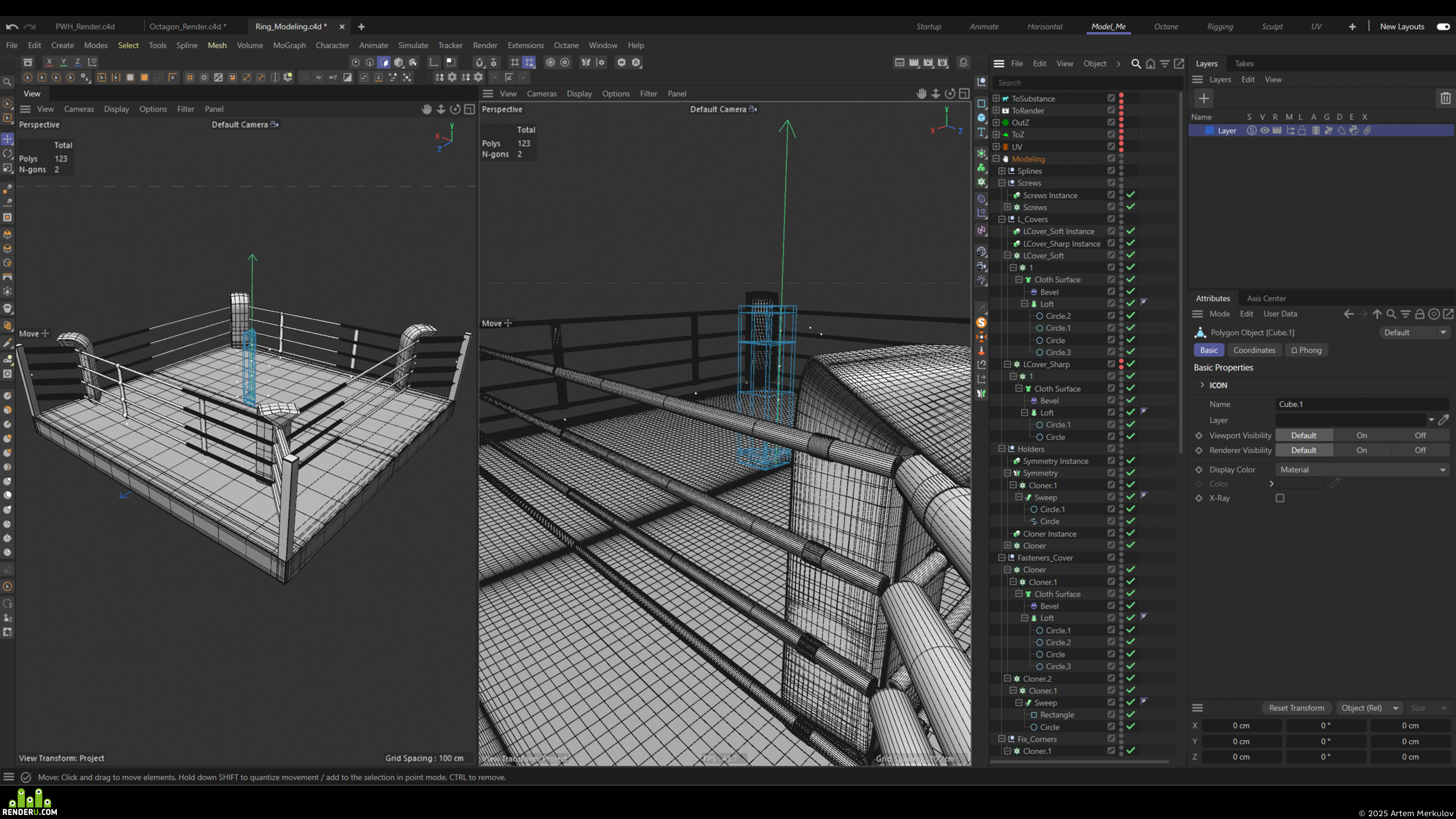Open the layer picker eyedropper icon

[x=1443, y=420]
